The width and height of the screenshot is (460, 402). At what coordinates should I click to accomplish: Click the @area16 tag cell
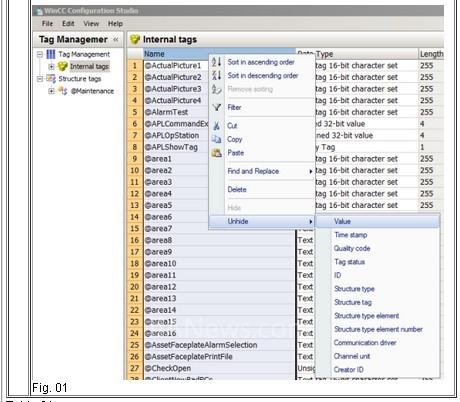(x=219, y=333)
